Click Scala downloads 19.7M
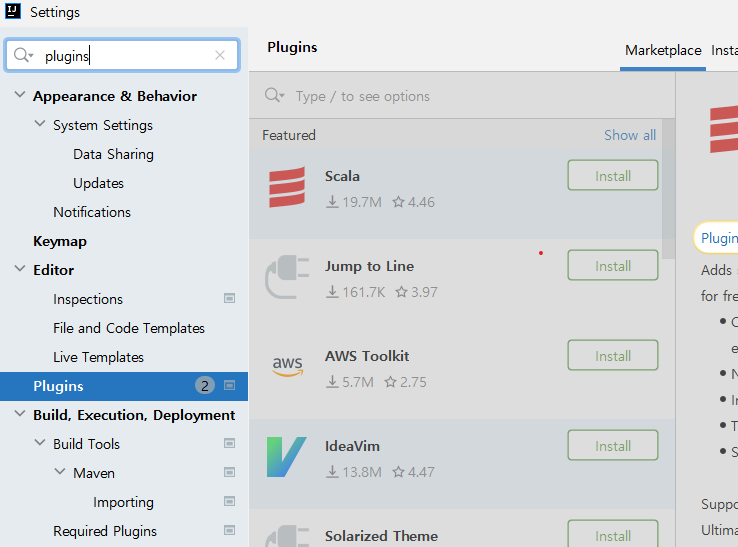The width and height of the screenshot is (738, 547). pos(354,202)
